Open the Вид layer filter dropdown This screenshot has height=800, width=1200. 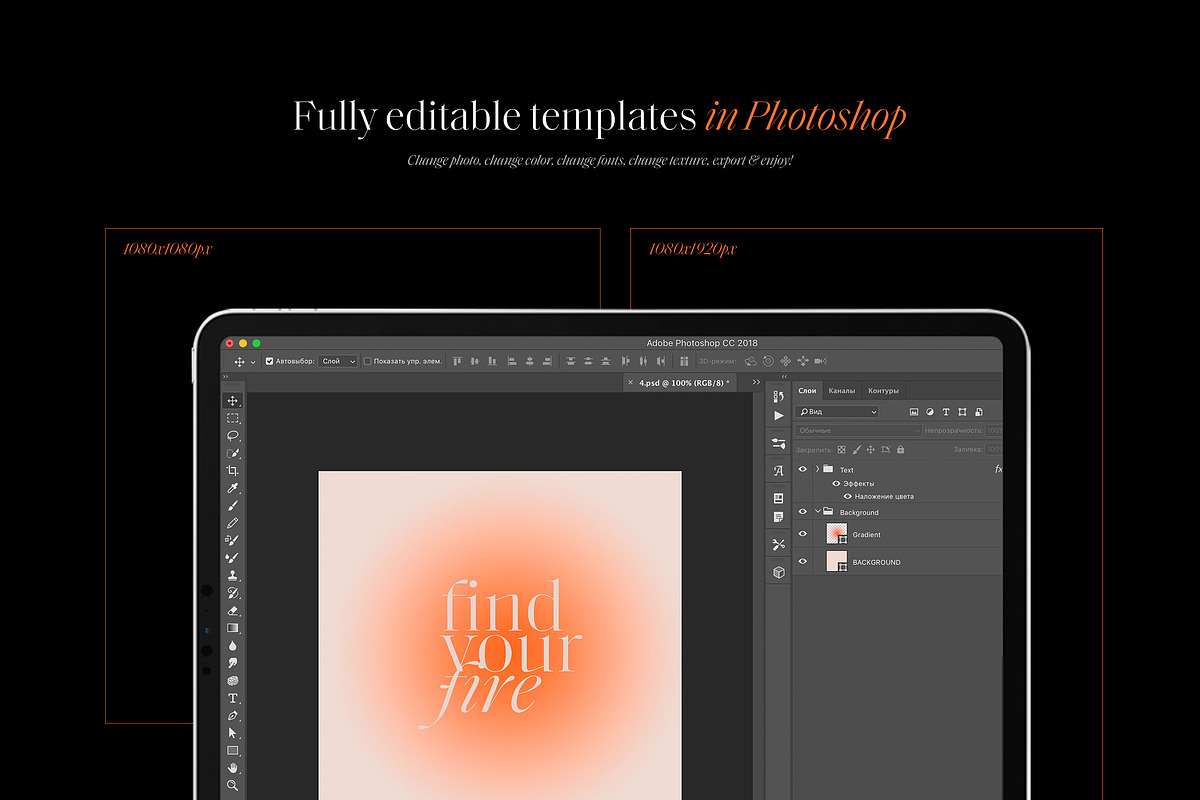pos(837,412)
